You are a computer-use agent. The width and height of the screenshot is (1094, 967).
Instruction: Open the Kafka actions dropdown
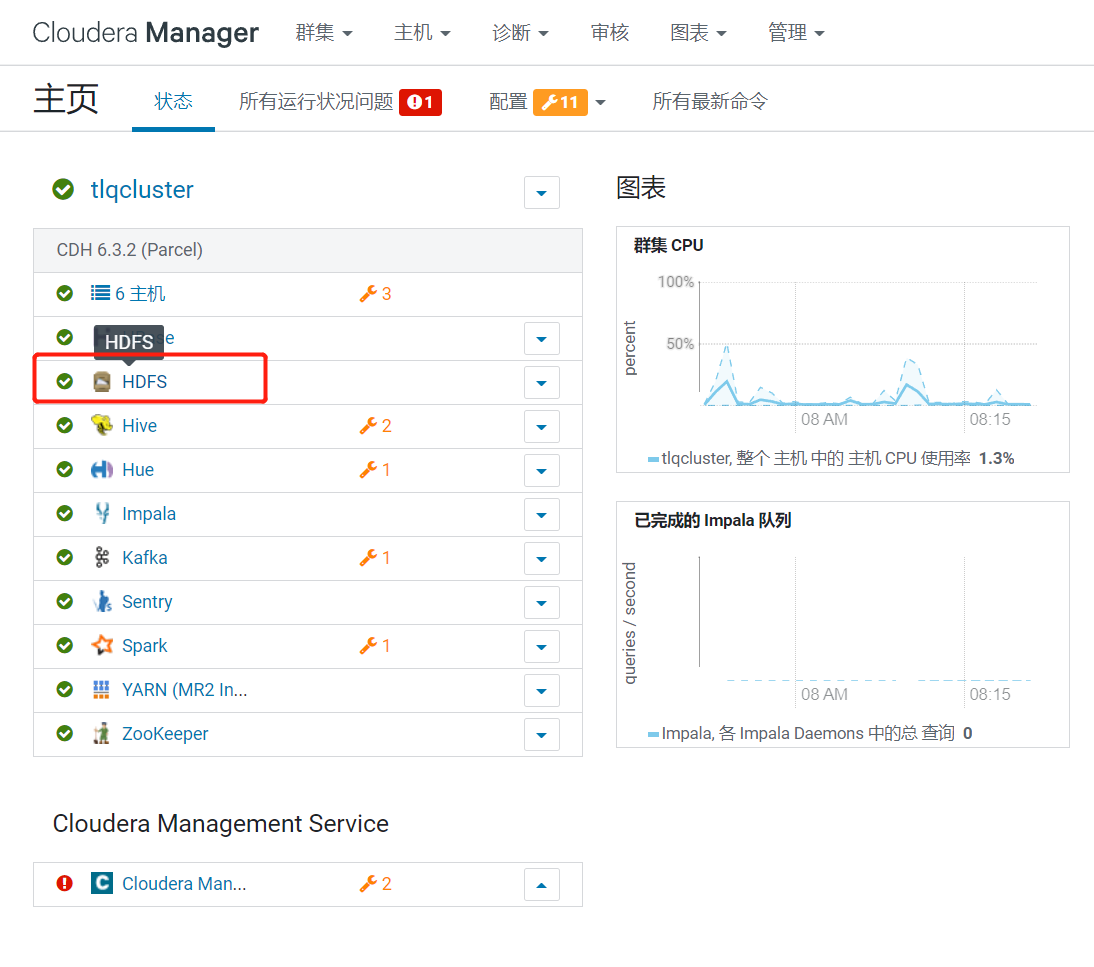pyautogui.click(x=541, y=558)
